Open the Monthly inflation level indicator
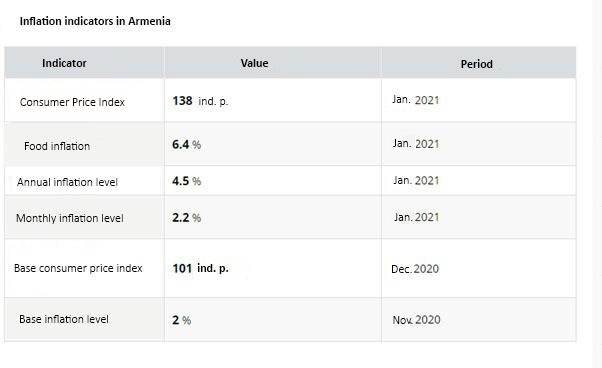Screen dimensions: 602x368 (69, 218)
